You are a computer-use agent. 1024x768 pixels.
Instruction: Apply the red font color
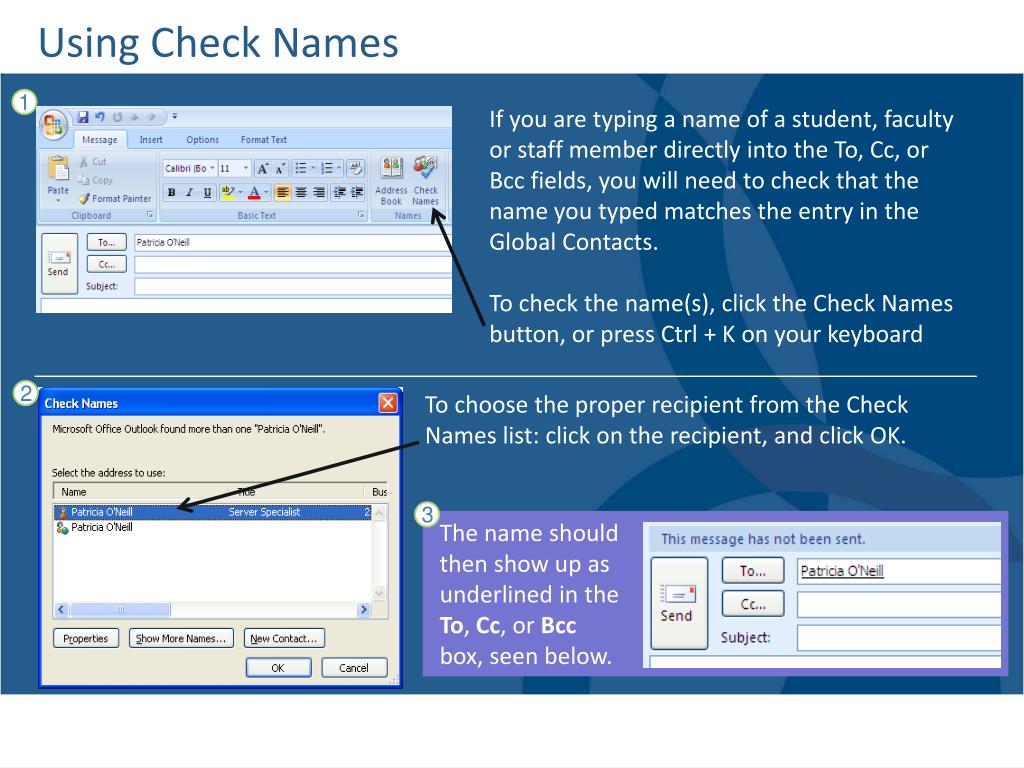[254, 192]
